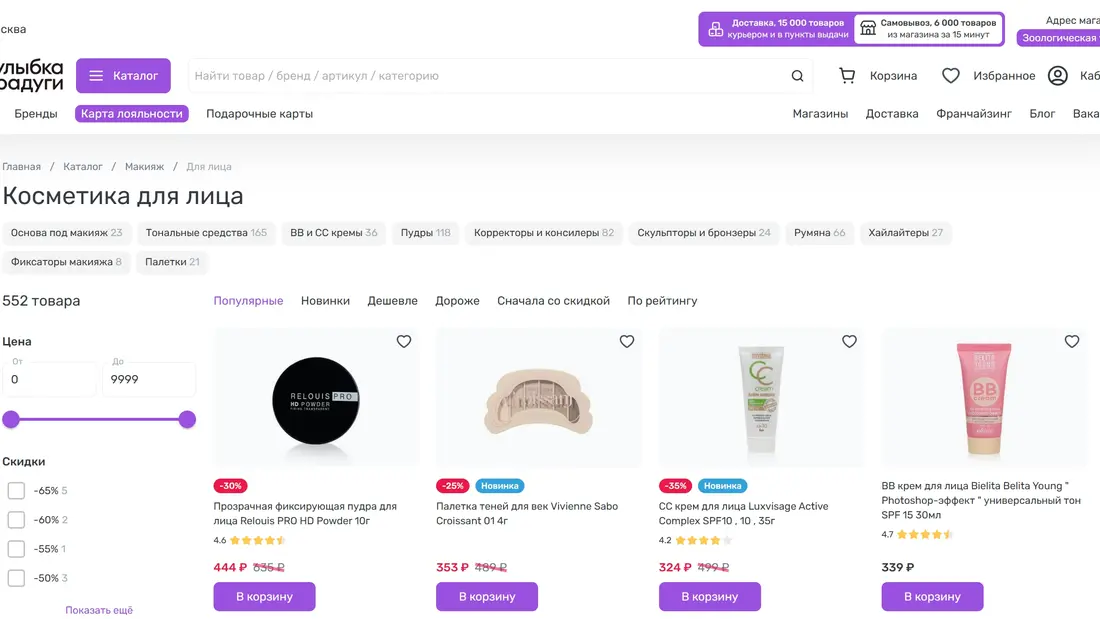Click the search magnifier icon
The width and height of the screenshot is (1100, 619).
pos(797,76)
